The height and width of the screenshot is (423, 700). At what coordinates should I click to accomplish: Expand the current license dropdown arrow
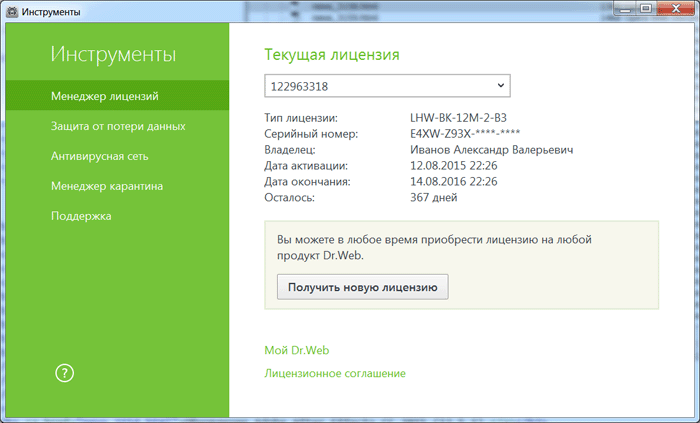(501, 86)
